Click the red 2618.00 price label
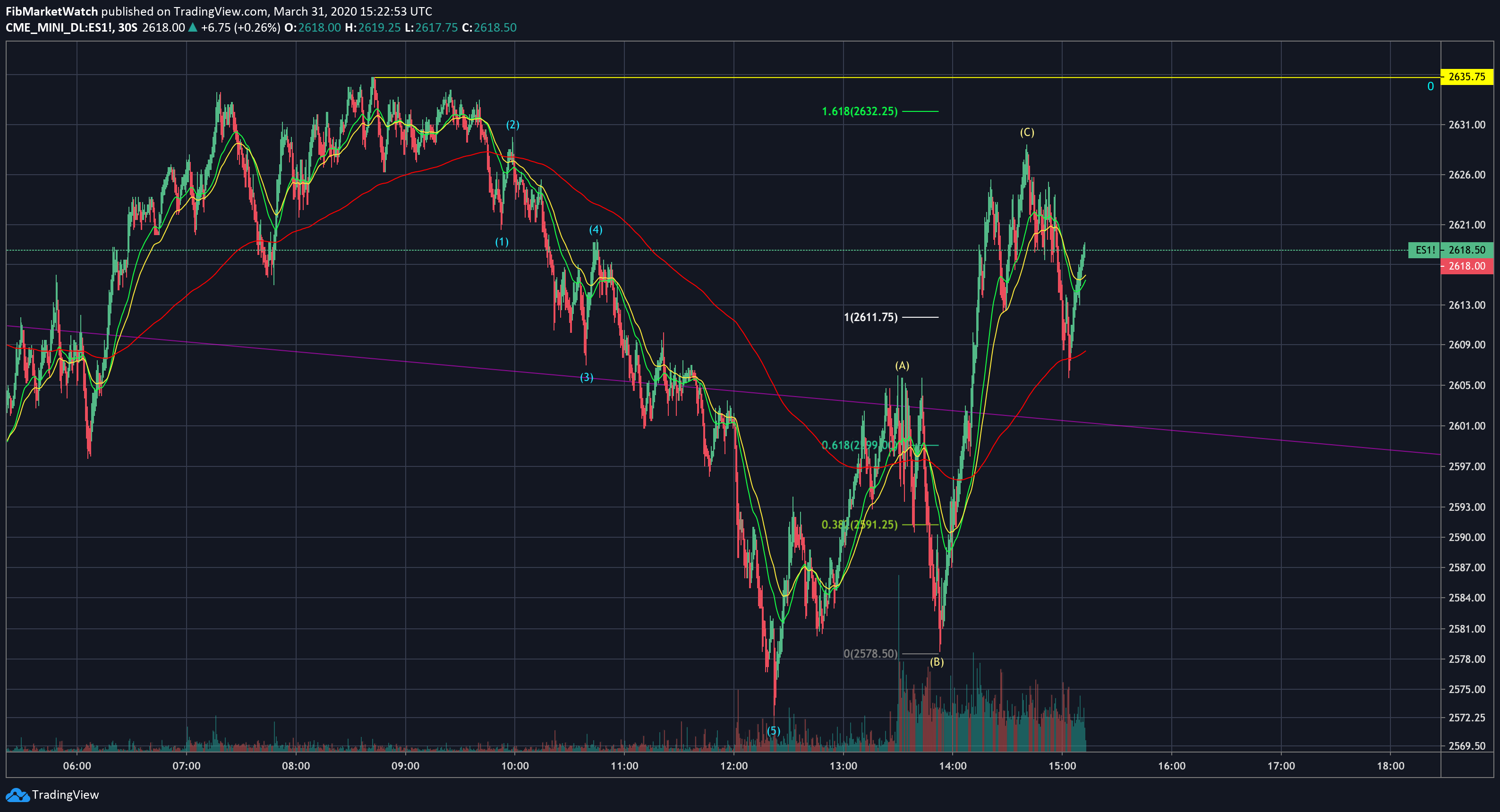The width and height of the screenshot is (1500, 812). (1467, 266)
